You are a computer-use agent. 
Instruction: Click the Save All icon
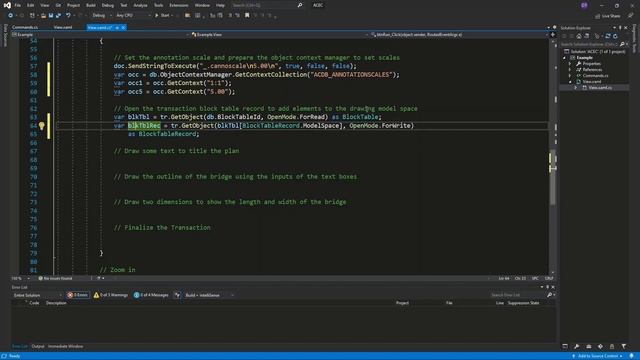click(58, 16)
